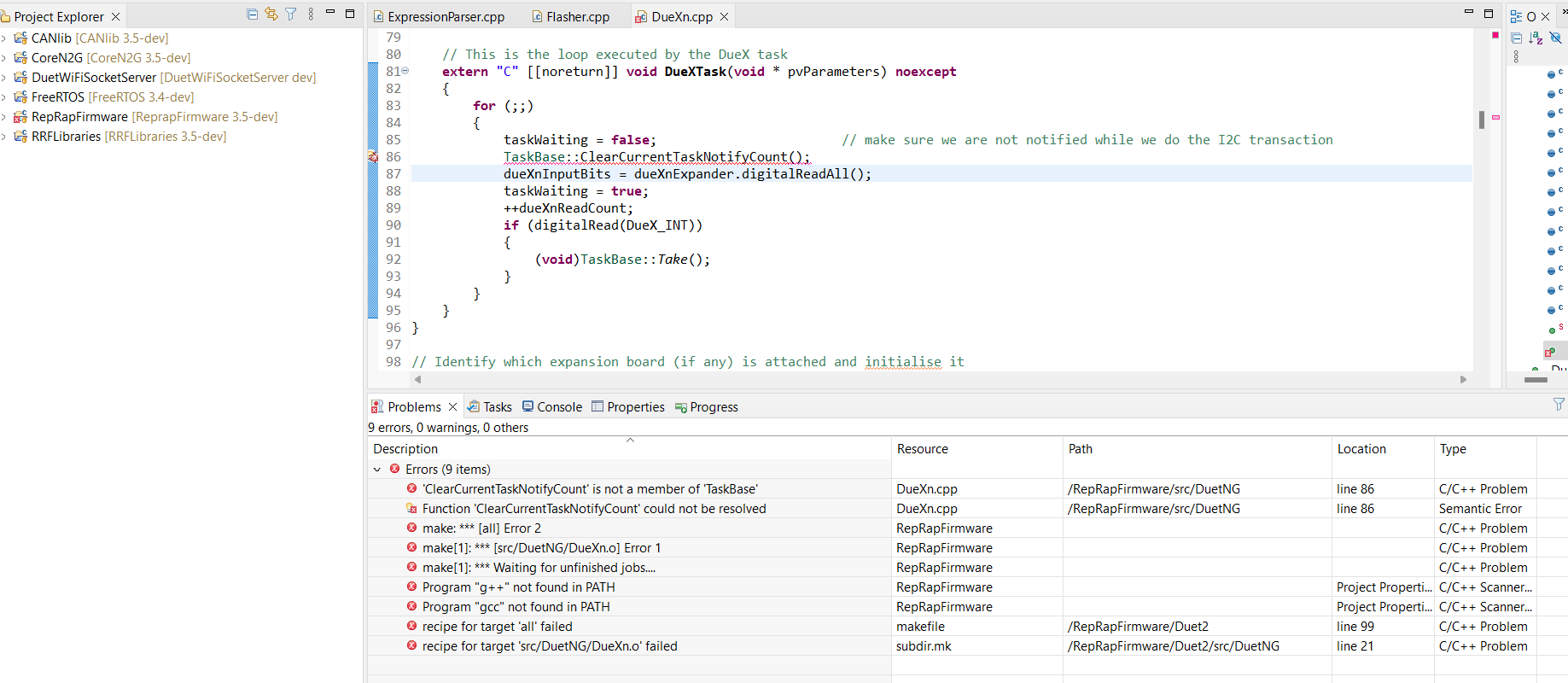Screen dimensions: 1568x683
Task: Switch to the Progress tab
Action: (707, 407)
